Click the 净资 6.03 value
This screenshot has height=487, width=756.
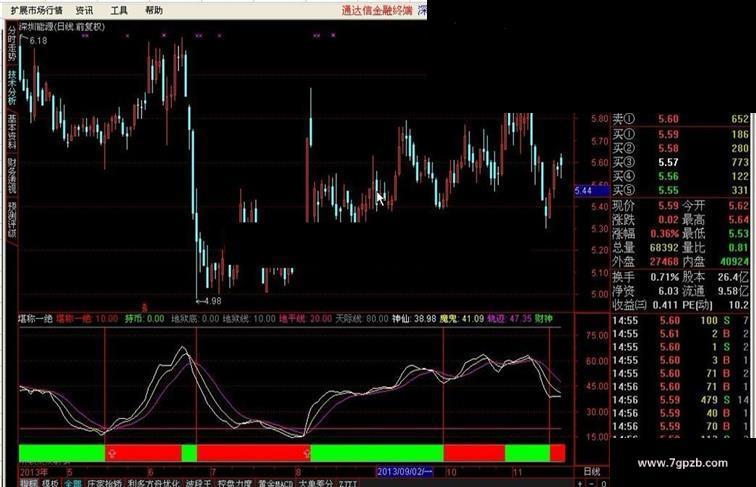tap(668, 291)
